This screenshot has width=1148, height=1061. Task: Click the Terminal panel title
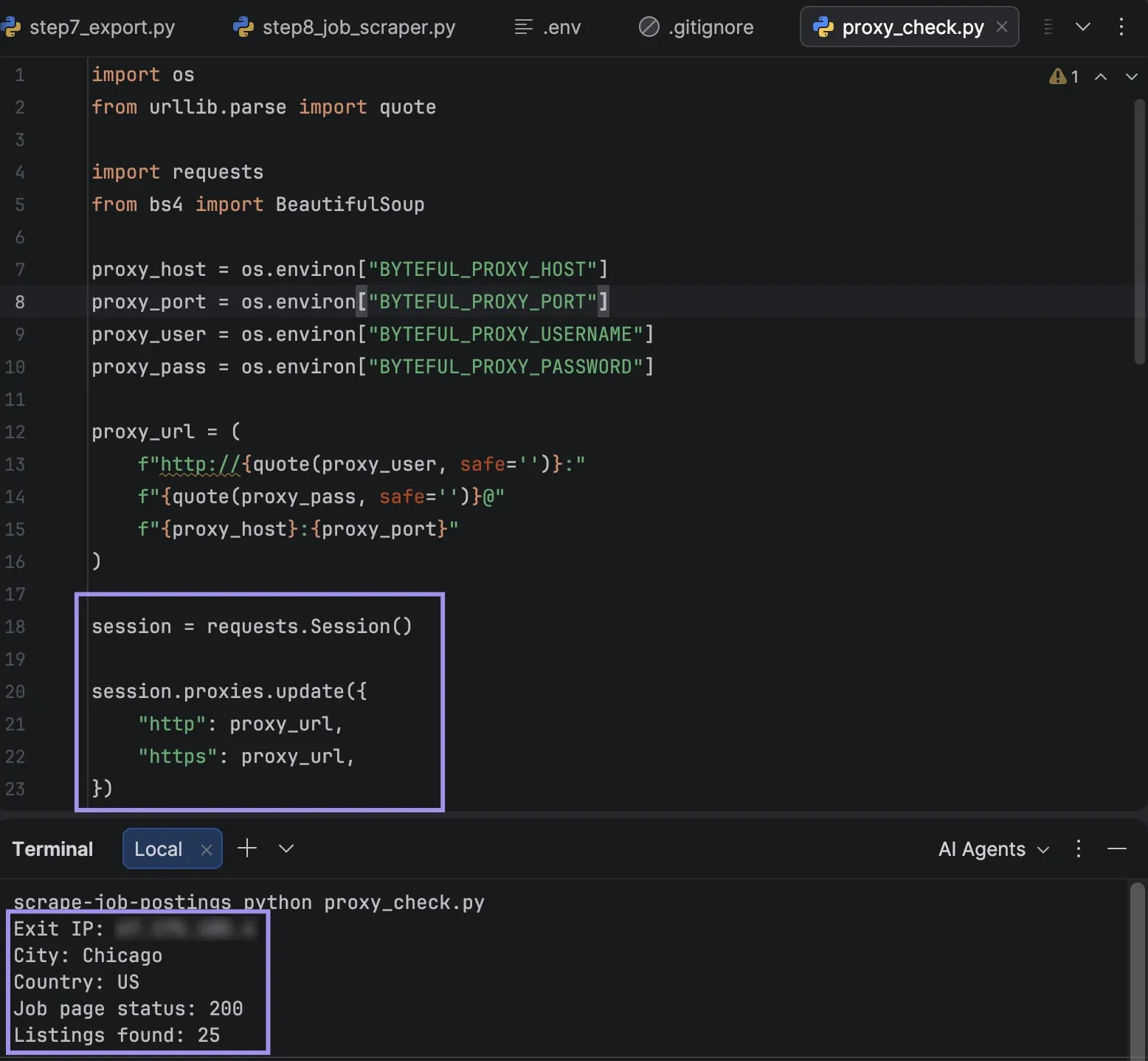click(x=52, y=849)
